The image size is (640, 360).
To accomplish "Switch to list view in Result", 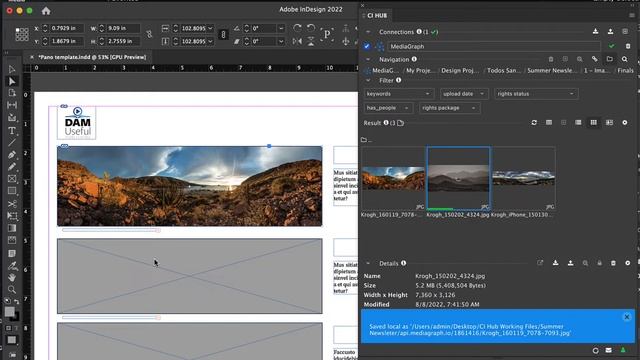I will [578, 122].
